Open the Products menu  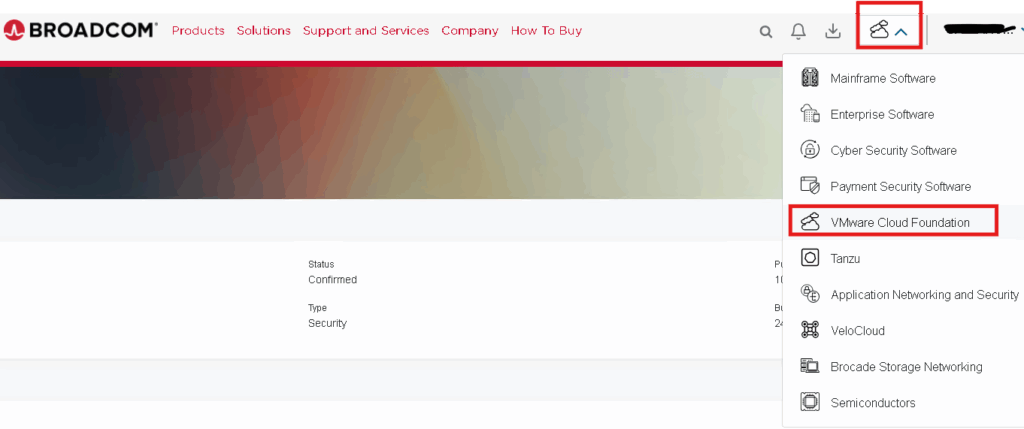pos(198,31)
